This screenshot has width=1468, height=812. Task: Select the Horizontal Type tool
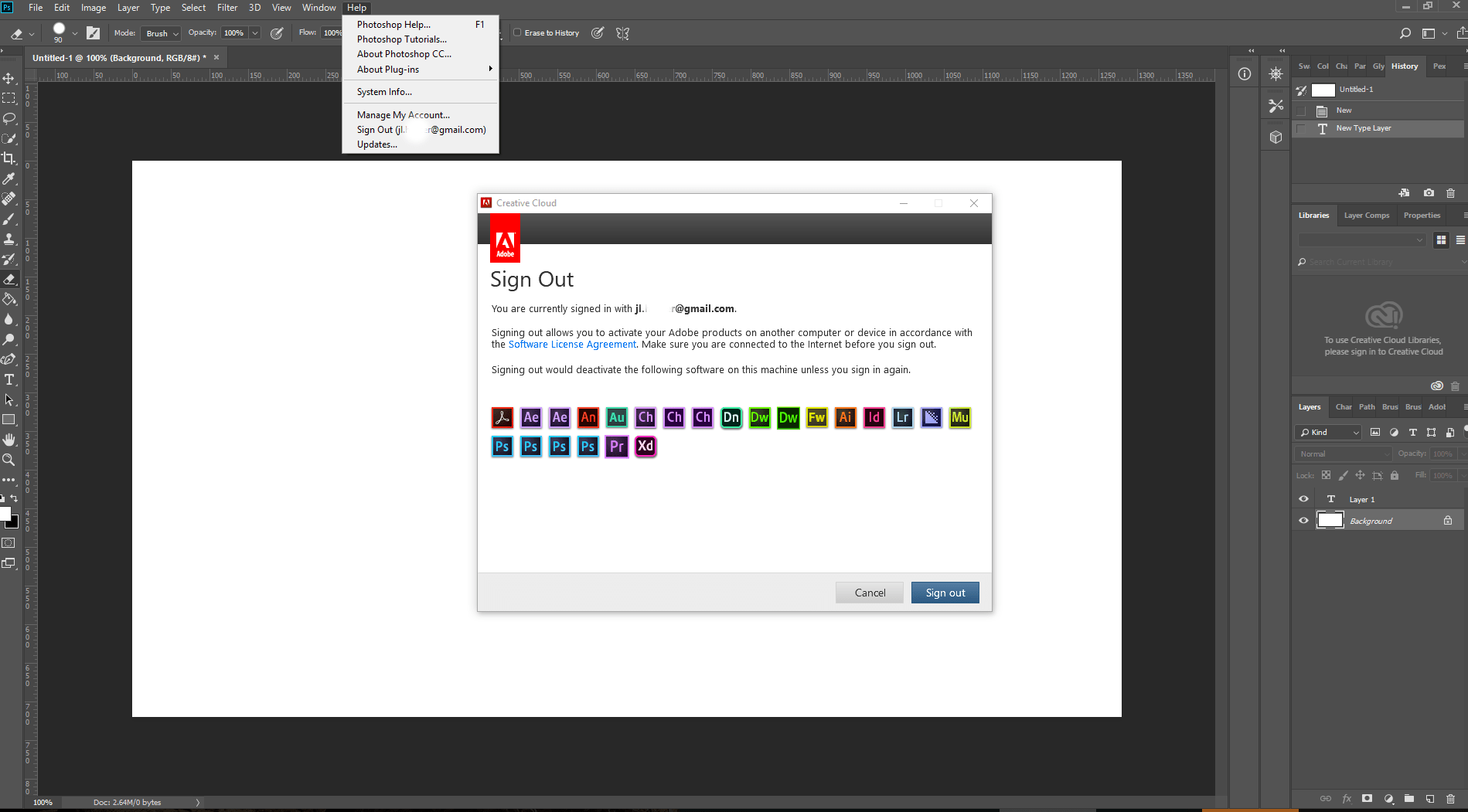[9, 379]
